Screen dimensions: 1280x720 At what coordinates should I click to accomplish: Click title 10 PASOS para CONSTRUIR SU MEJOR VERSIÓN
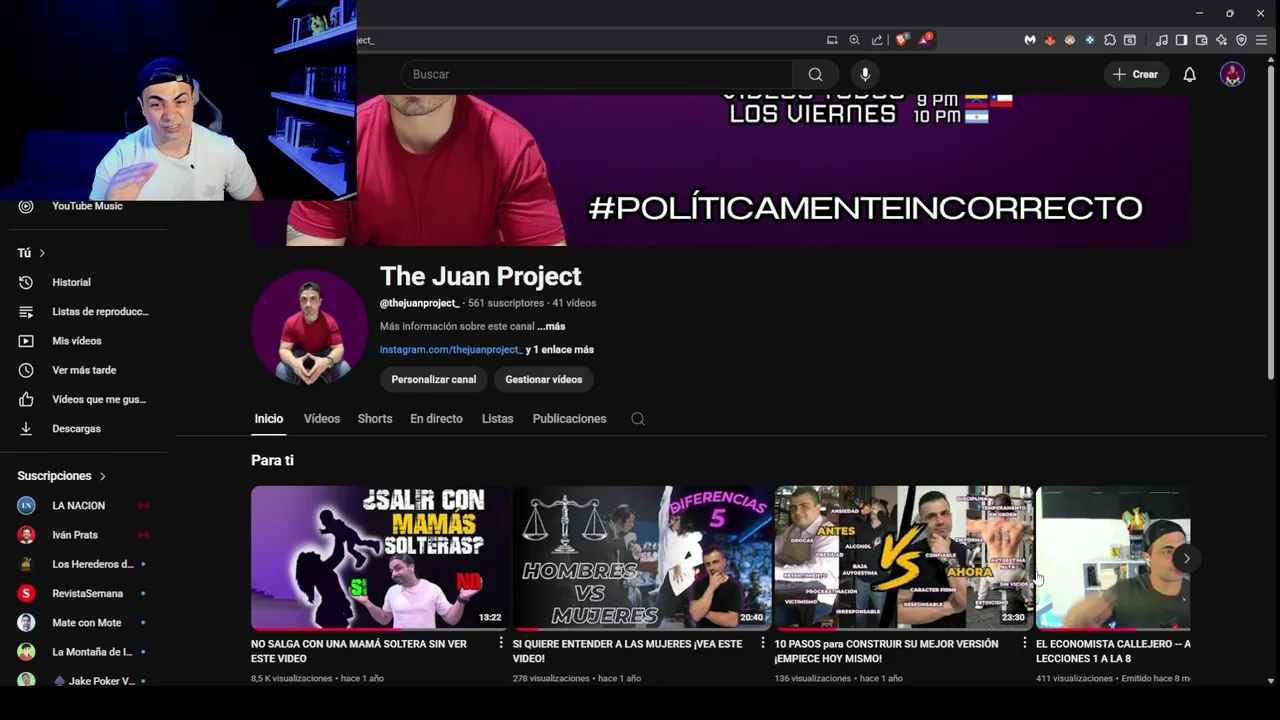point(886,651)
